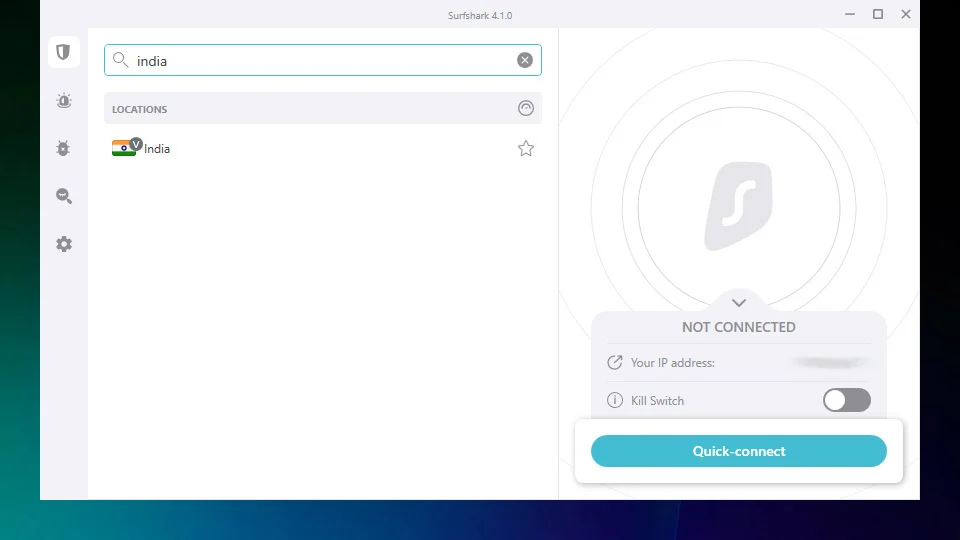
Task: Open the Antivirus bug icon in sidebar
Action: point(63,148)
